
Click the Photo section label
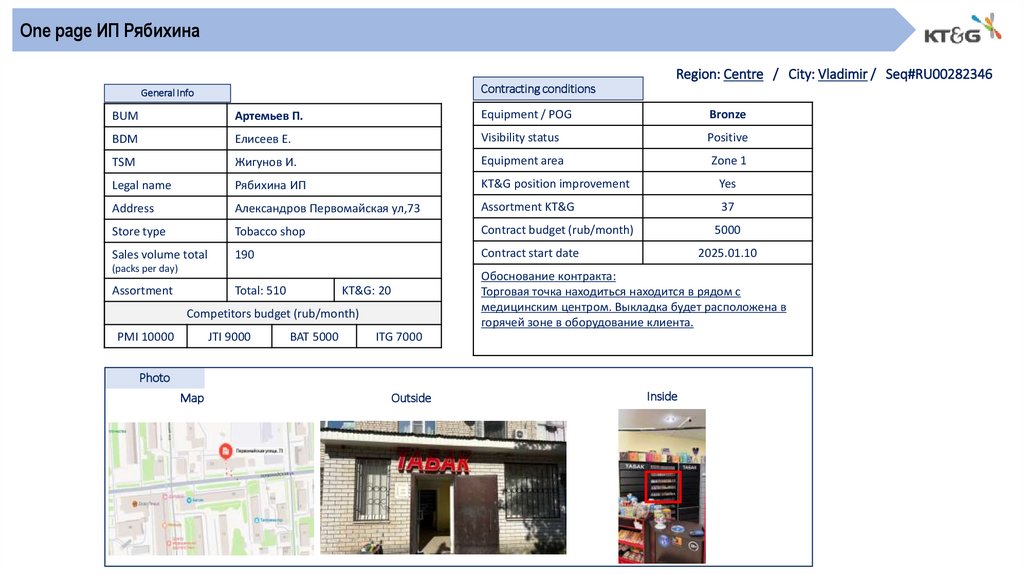(155, 377)
